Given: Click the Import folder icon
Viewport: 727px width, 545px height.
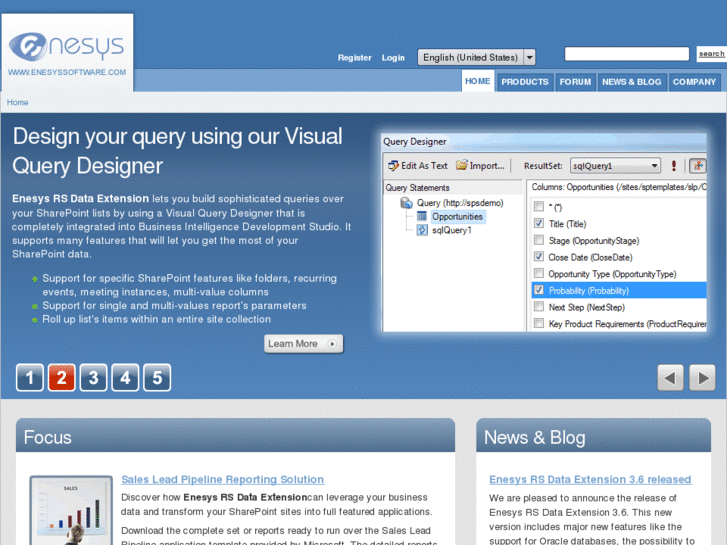Looking at the screenshot, I should tap(462, 165).
